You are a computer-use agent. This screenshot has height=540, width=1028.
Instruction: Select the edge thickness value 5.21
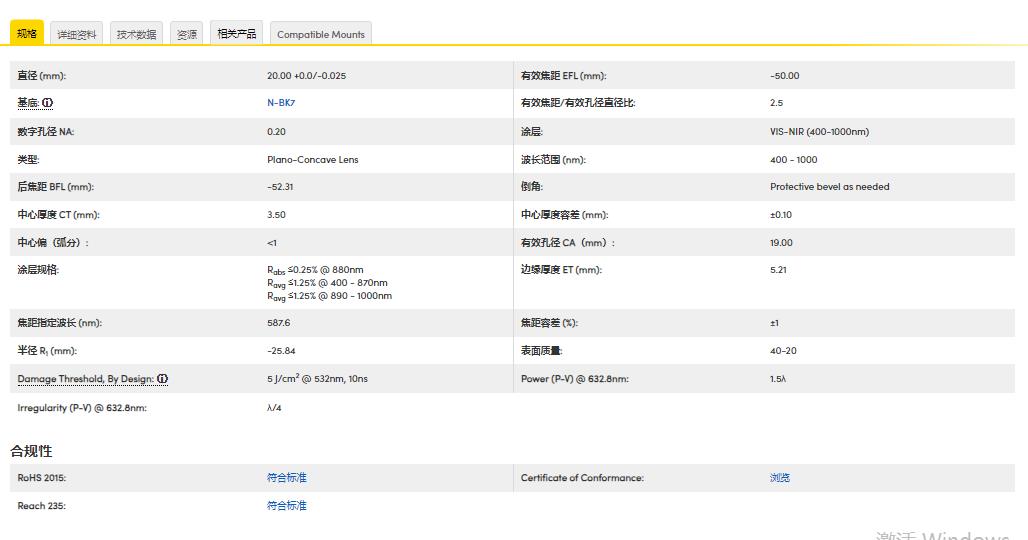(778, 270)
